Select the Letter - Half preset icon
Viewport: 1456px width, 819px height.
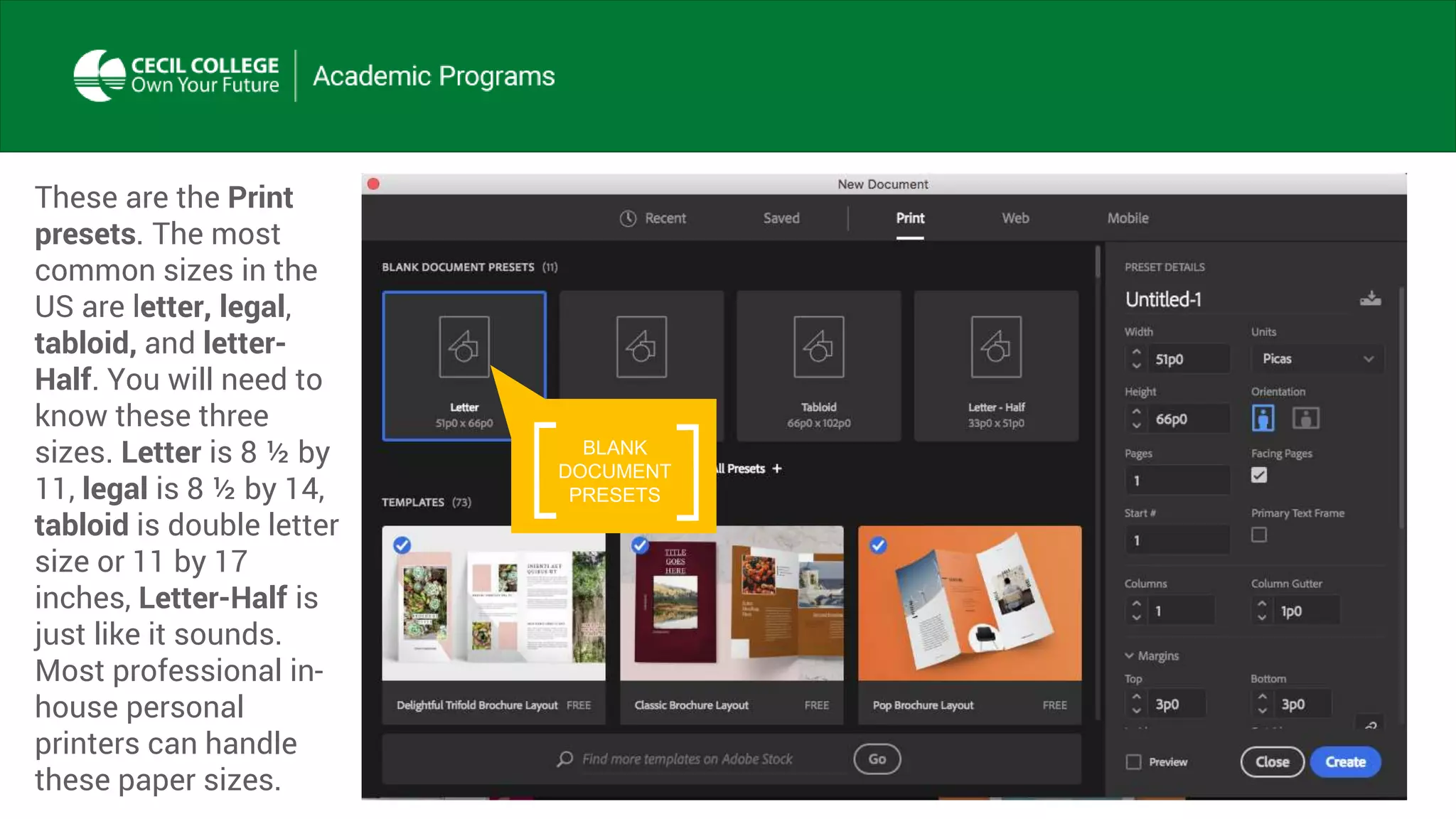click(995, 347)
